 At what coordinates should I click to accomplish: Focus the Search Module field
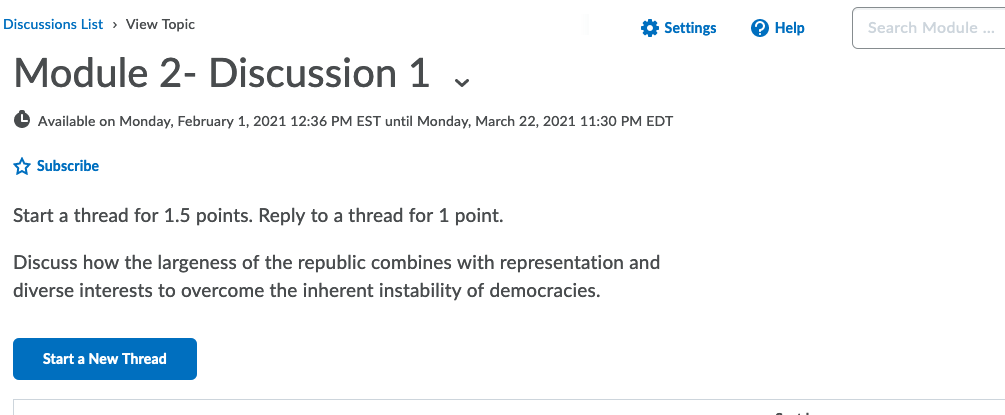(929, 28)
